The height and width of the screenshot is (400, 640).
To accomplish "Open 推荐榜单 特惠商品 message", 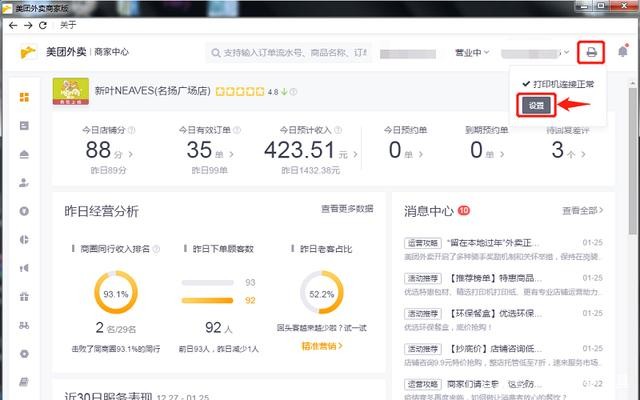I will click(503, 284).
